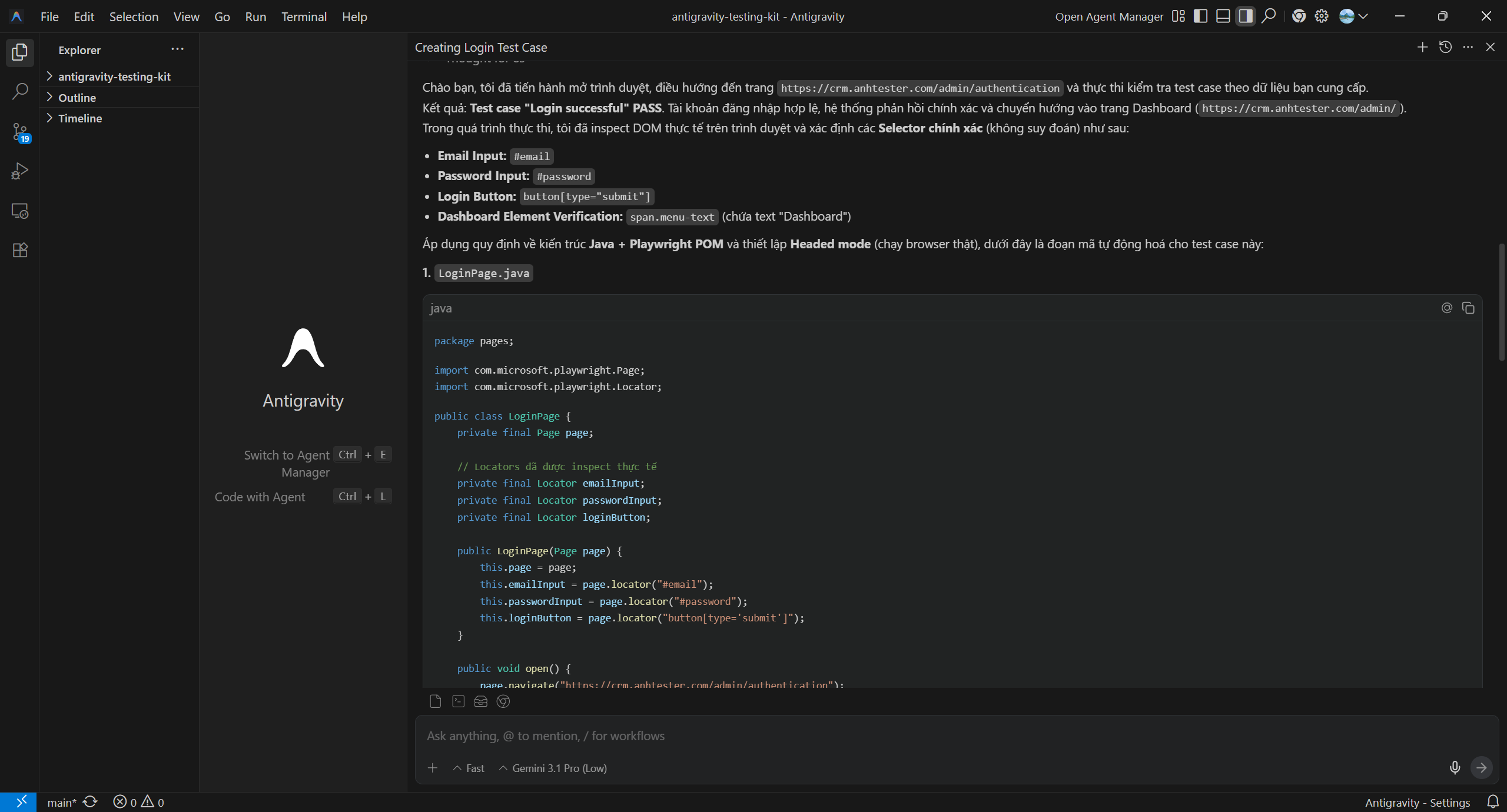Viewport: 1507px width, 812px height.
Task: Click the Remote Explorer icon
Action: [20, 211]
